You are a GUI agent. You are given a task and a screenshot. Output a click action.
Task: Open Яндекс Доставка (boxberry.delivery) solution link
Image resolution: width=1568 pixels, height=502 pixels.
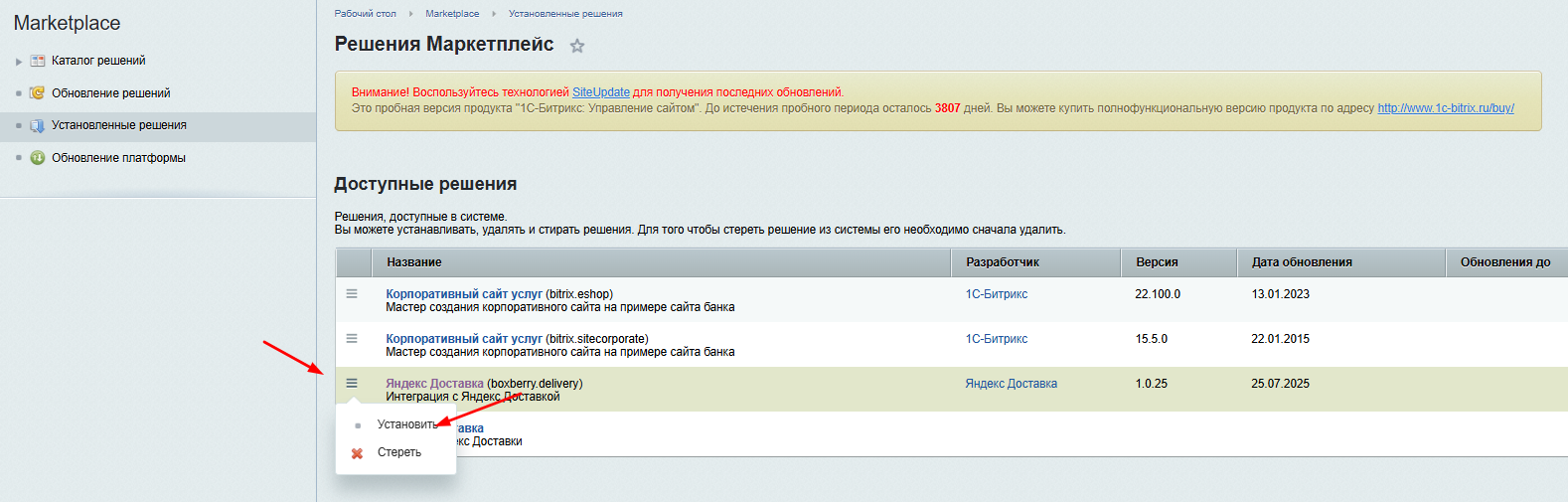click(434, 384)
